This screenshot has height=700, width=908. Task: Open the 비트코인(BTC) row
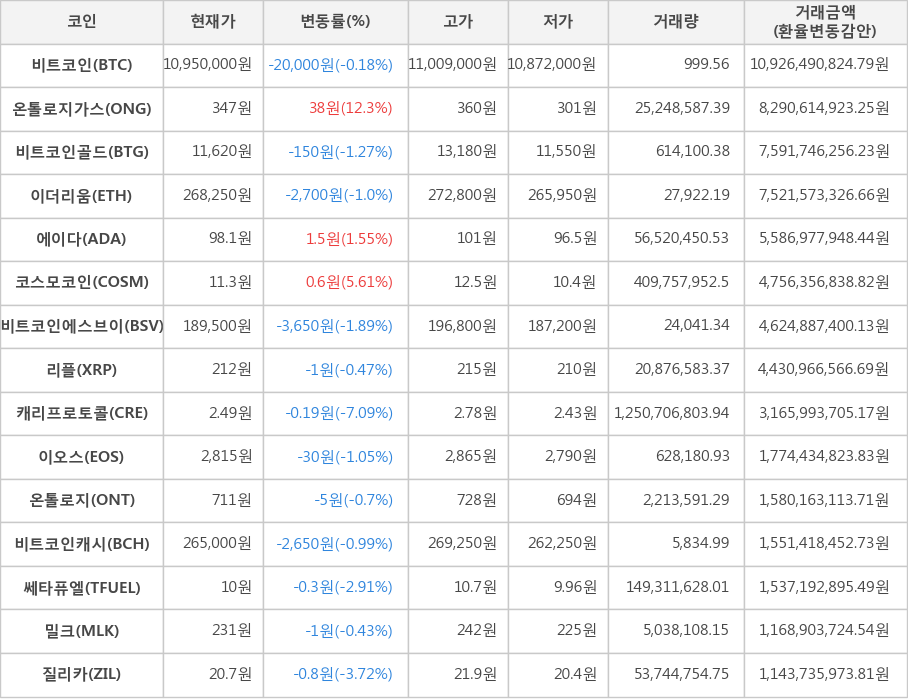[x=82, y=65]
